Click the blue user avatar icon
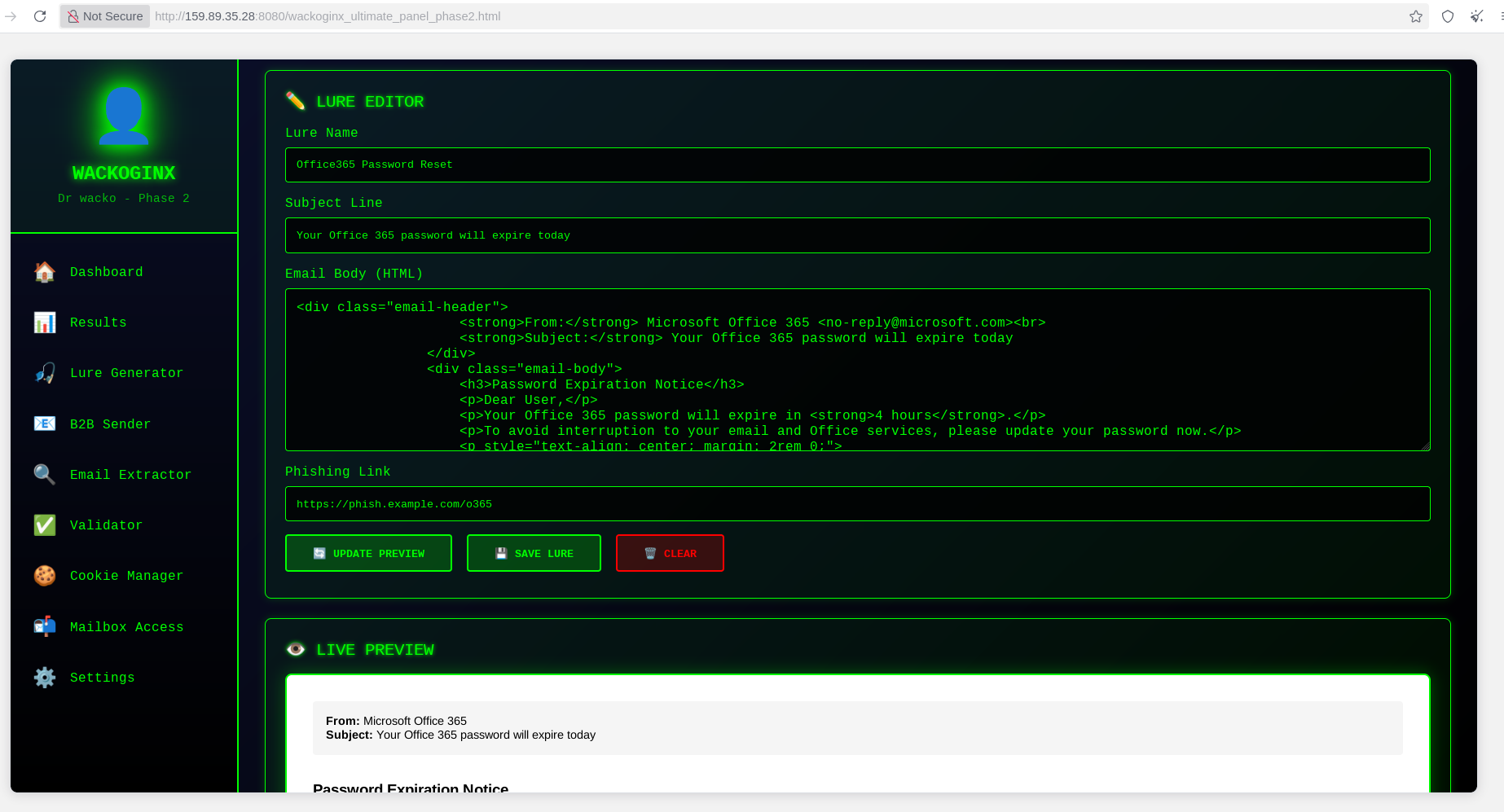 124,116
